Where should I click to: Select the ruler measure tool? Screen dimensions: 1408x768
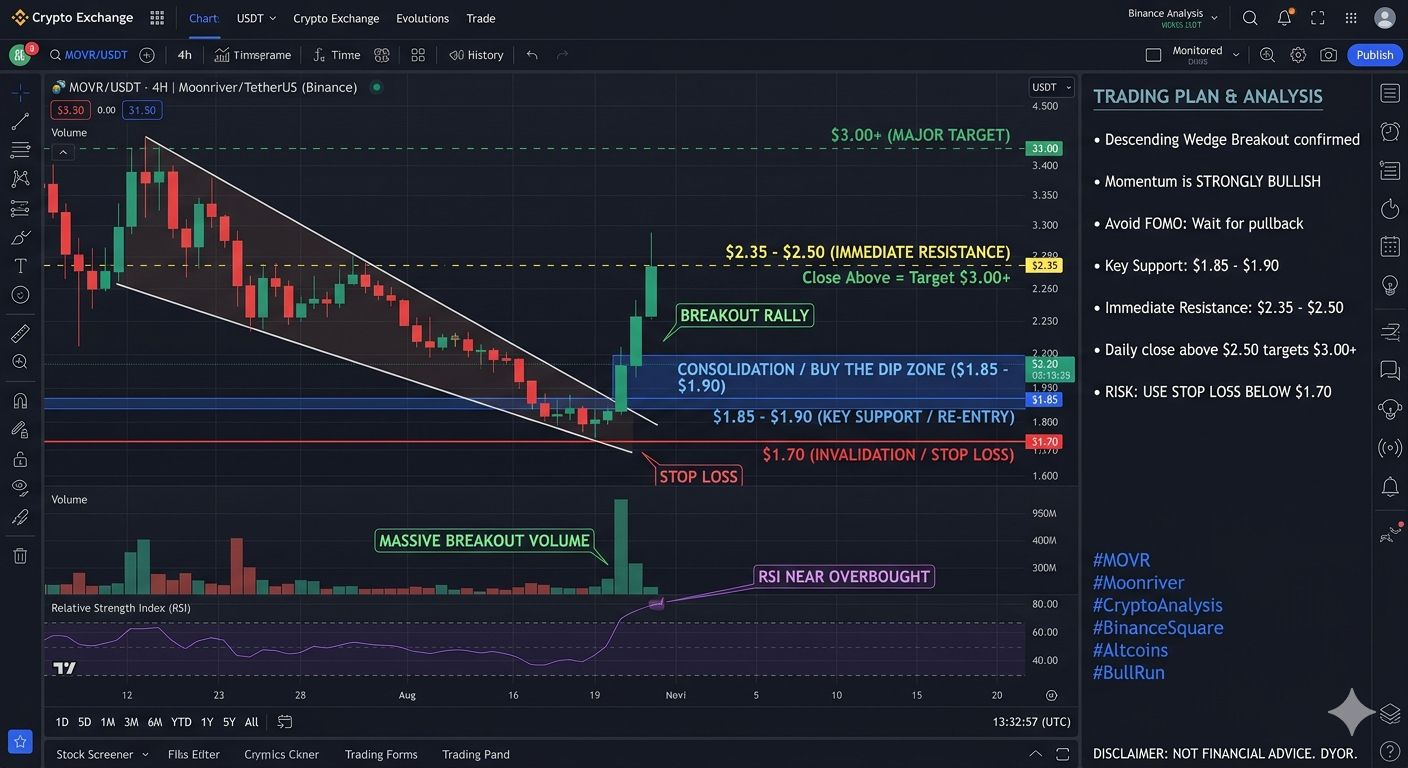(x=20, y=333)
